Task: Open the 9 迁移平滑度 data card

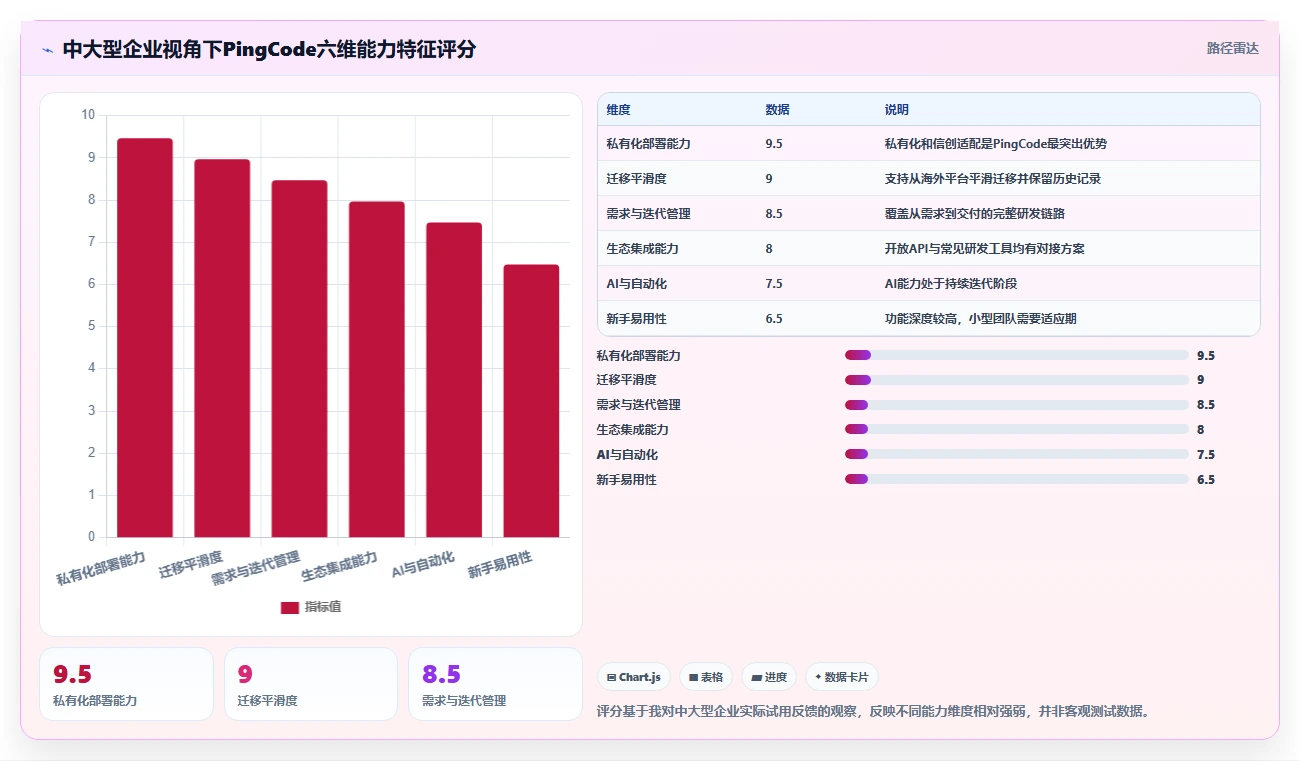Action: click(x=310, y=684)
